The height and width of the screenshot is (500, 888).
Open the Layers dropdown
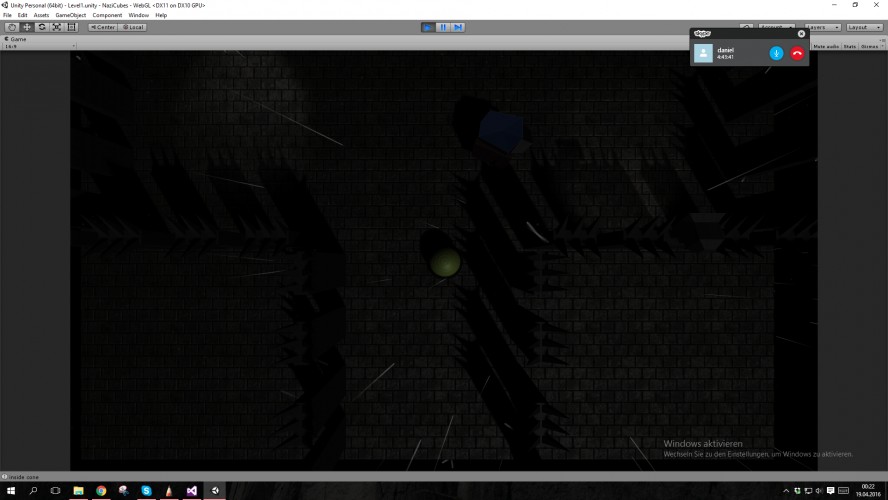click(822, 27)
